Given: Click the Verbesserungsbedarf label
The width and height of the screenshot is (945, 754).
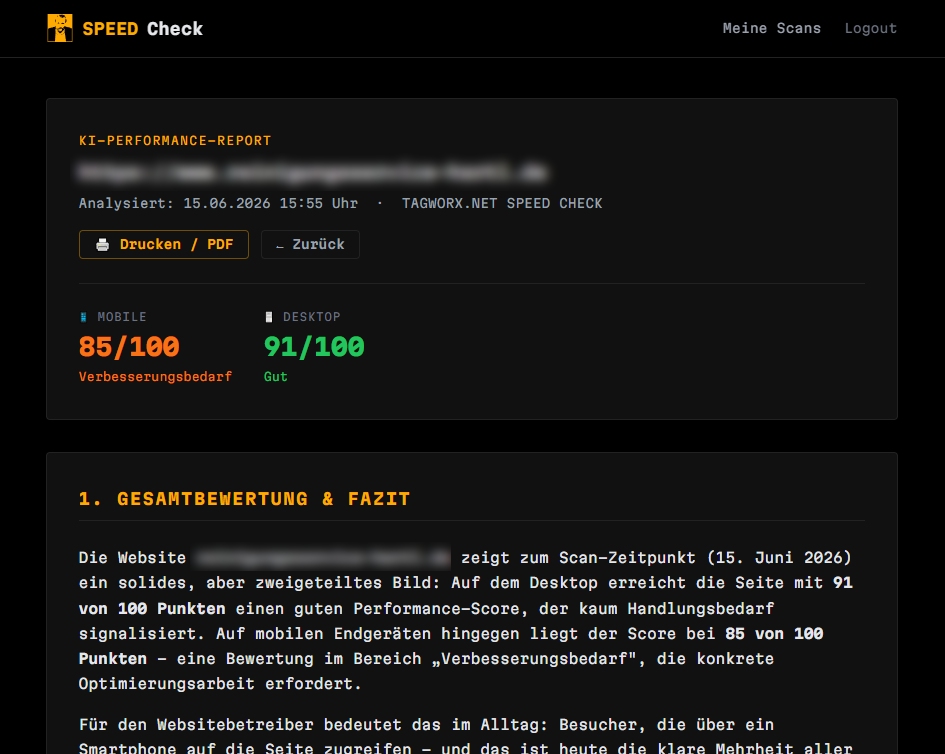Looking at the screenshot, I should pos(155,377).
